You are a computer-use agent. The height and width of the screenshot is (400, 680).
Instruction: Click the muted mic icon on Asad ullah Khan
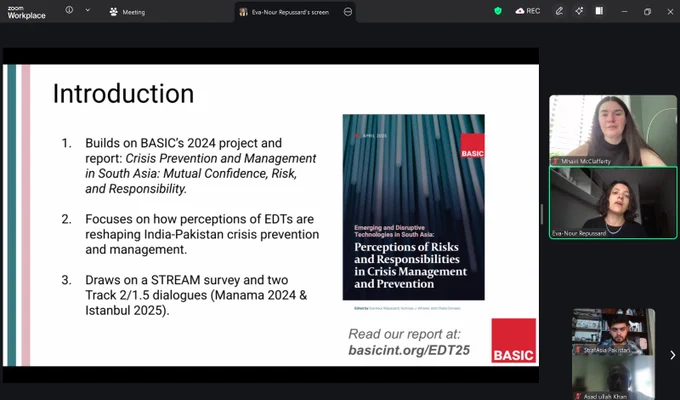coord(578,396)
